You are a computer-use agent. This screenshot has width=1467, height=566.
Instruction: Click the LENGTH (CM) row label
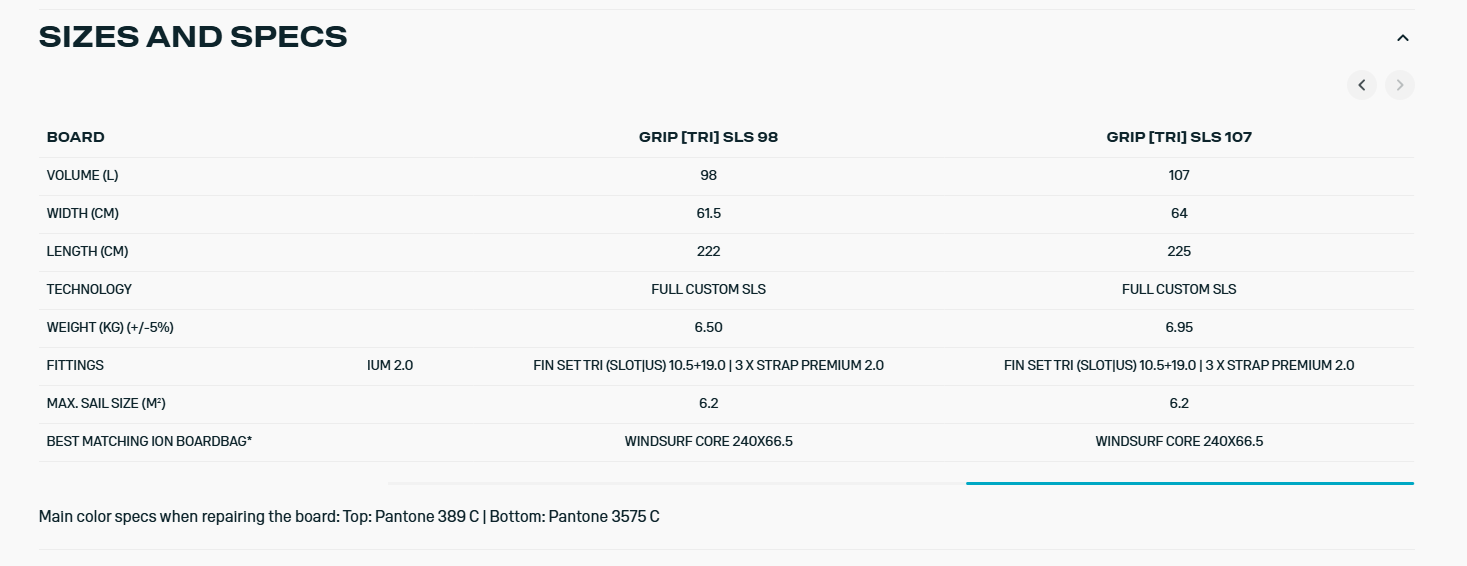(87, 251)
